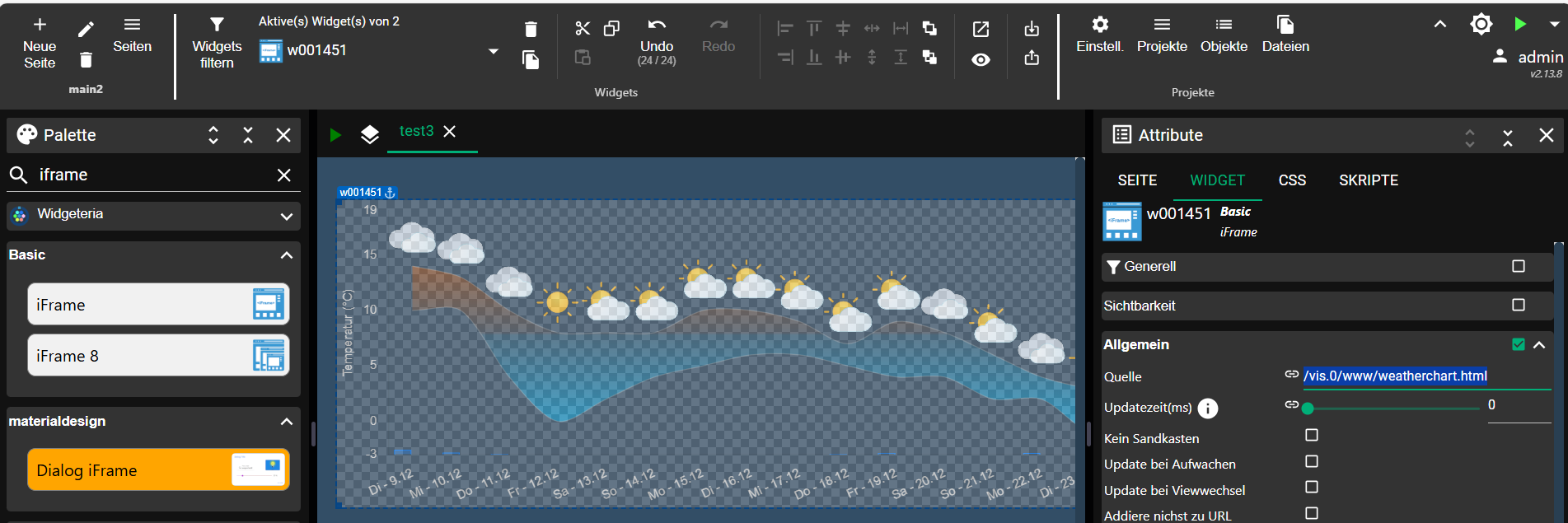The image size is (1568, 523).
Task: Delete selected widget via trash icon
Action: [531, 30]
